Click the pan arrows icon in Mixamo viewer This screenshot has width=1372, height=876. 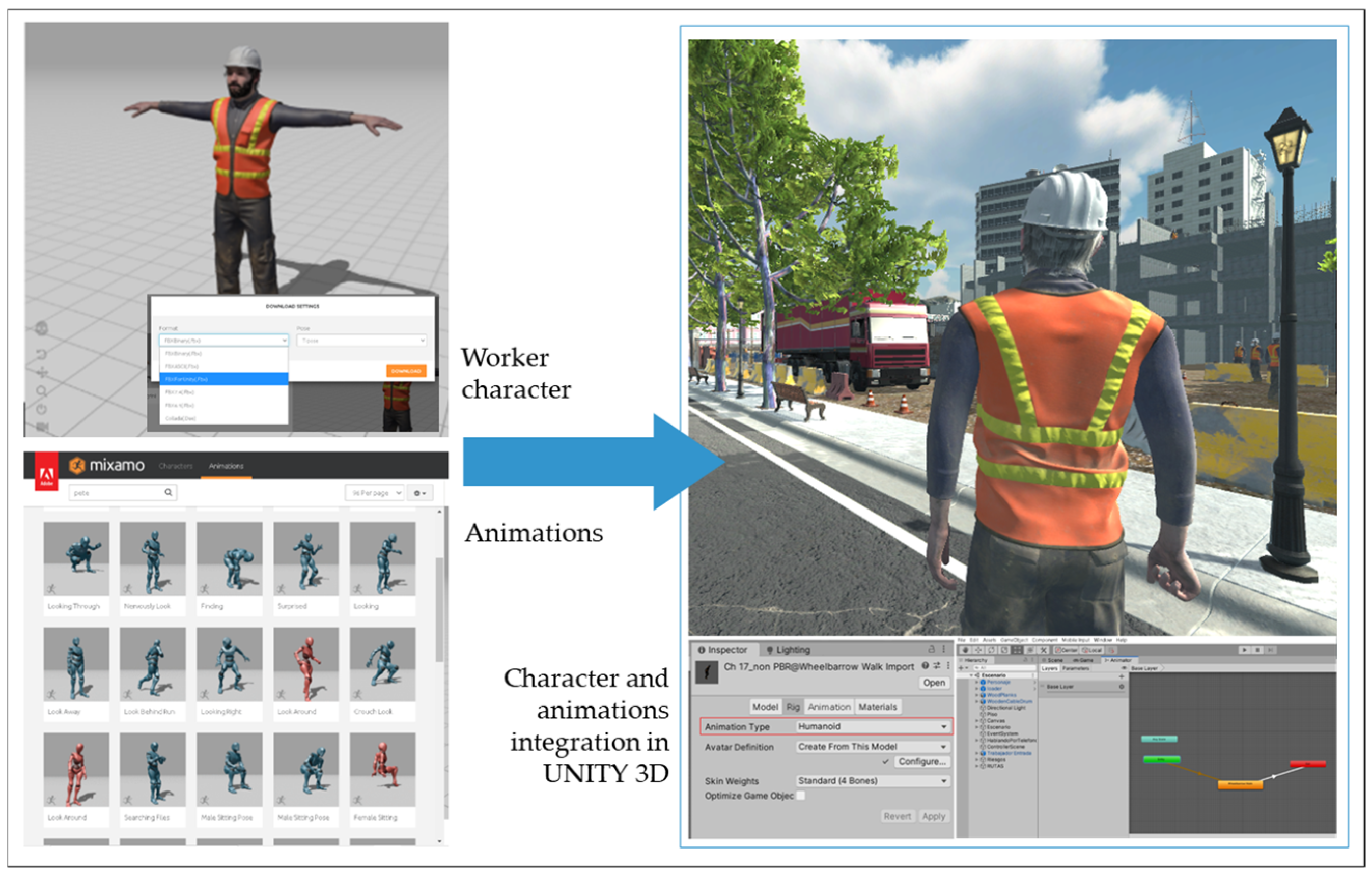[x=42, y=373]
